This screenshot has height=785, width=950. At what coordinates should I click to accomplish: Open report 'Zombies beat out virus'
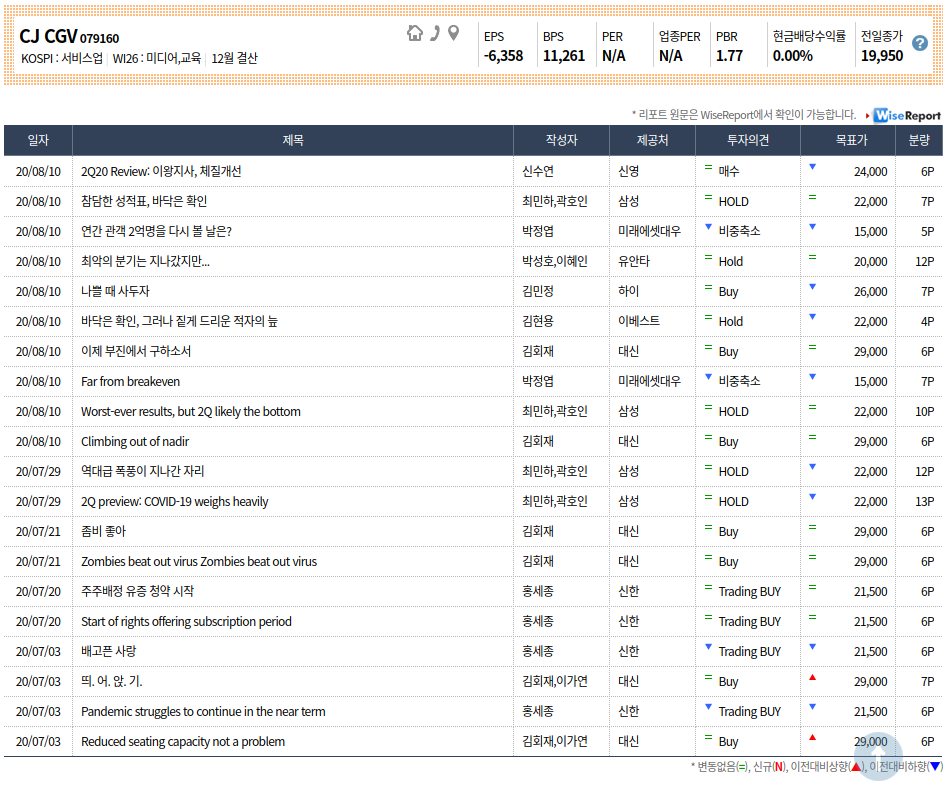point(199,561)
